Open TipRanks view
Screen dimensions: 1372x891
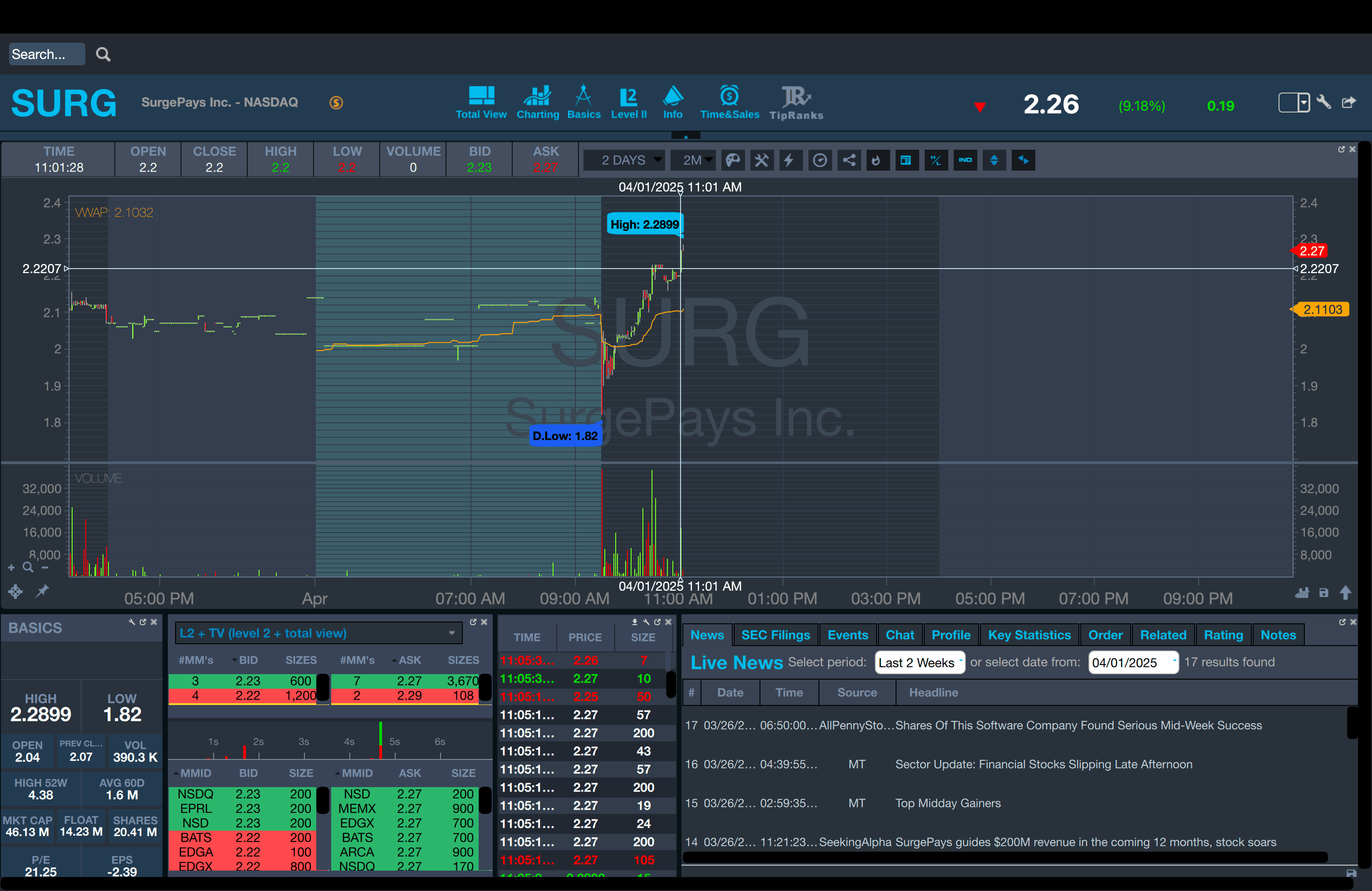coord(796,103)
